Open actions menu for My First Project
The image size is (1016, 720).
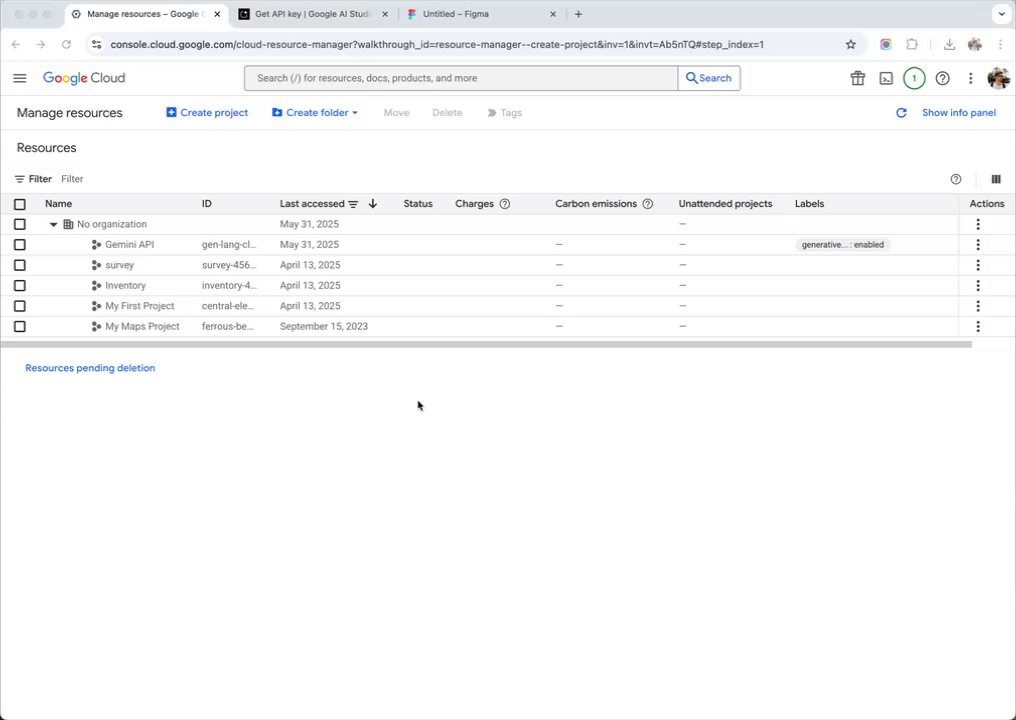coord(978,306)
